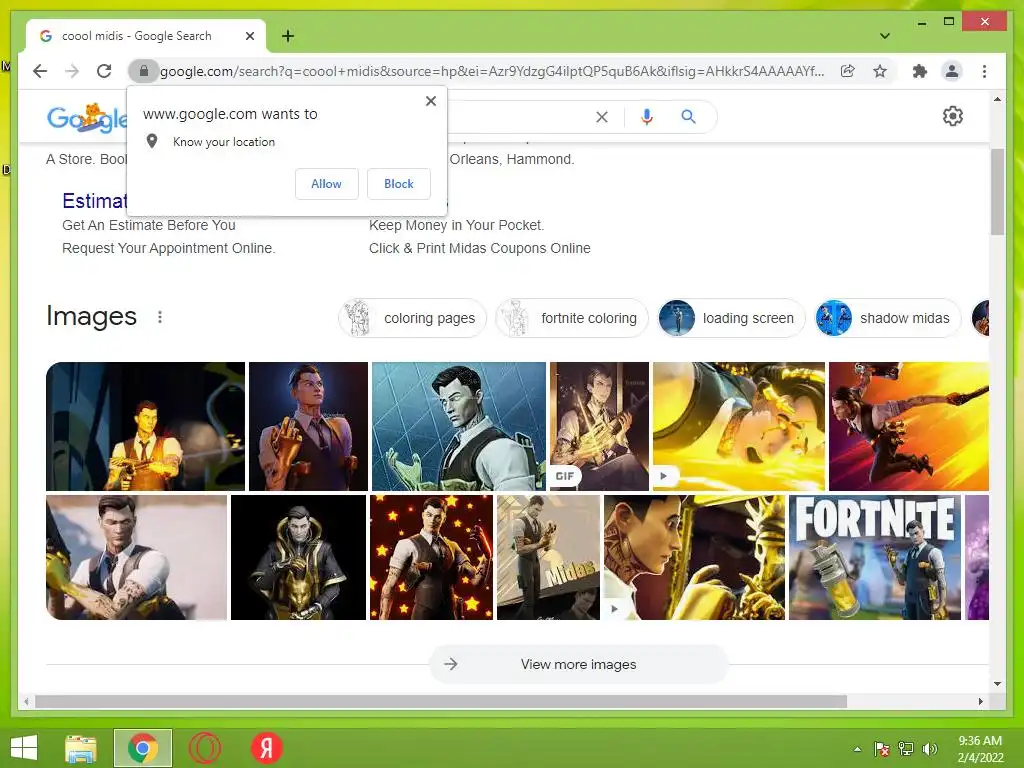Open the Windows Start button
This screenshot has height=768, width=1024.
pos(24,748)
